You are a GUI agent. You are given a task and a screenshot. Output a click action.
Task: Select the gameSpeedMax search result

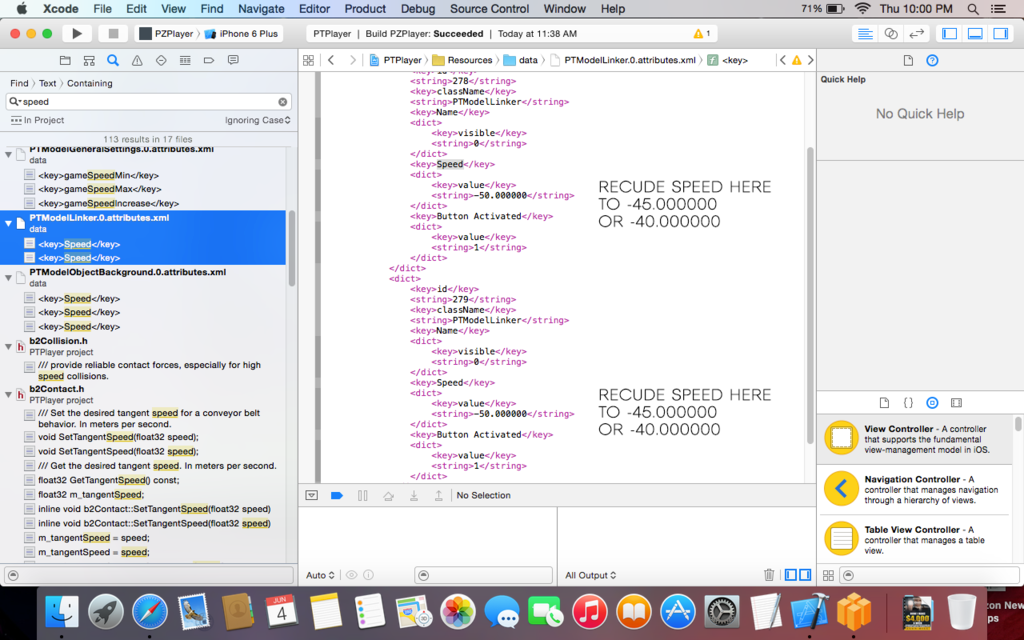99,189
